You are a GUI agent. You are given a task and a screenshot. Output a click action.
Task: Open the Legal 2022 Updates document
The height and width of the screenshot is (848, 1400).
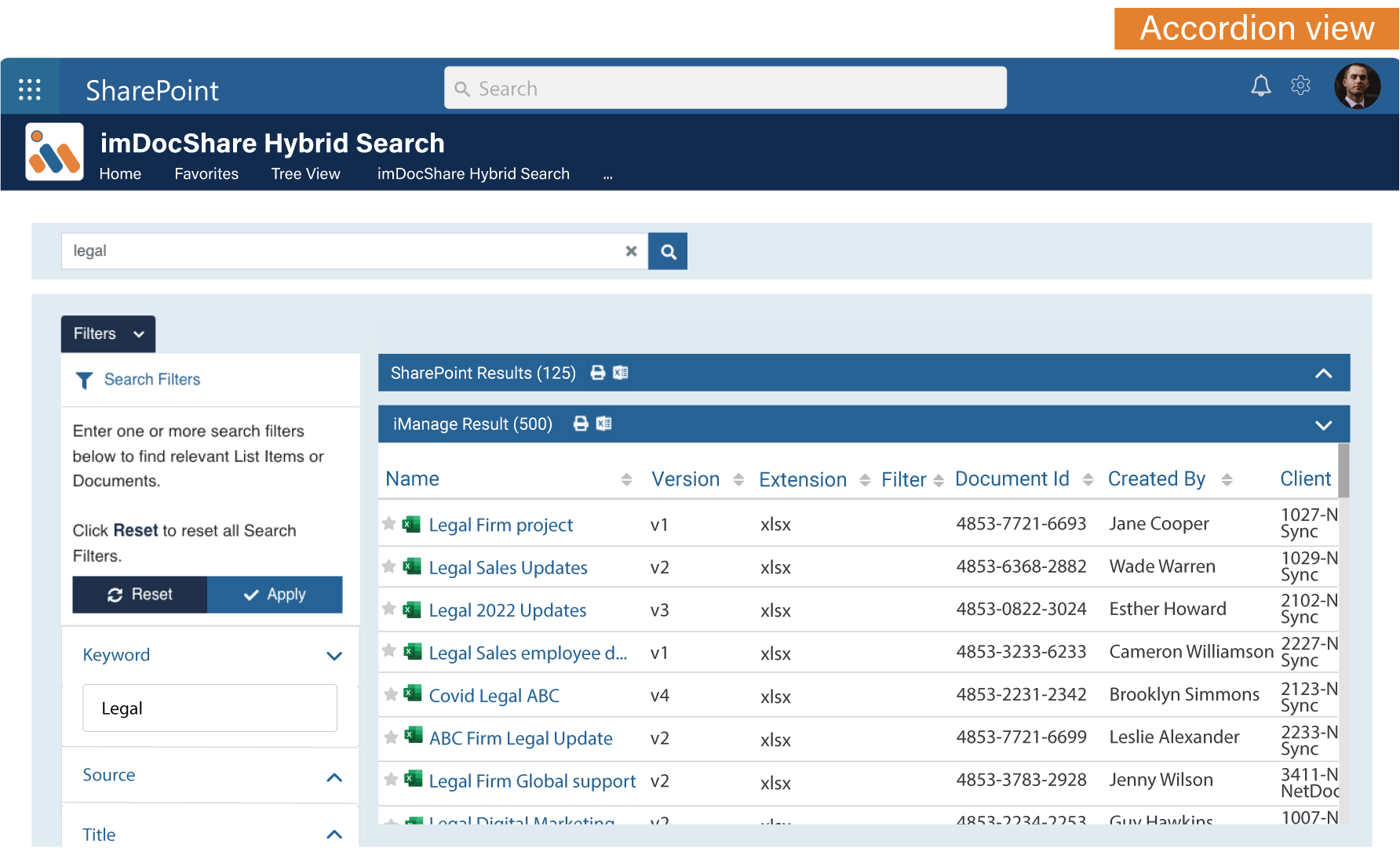(x=508, y=610)
